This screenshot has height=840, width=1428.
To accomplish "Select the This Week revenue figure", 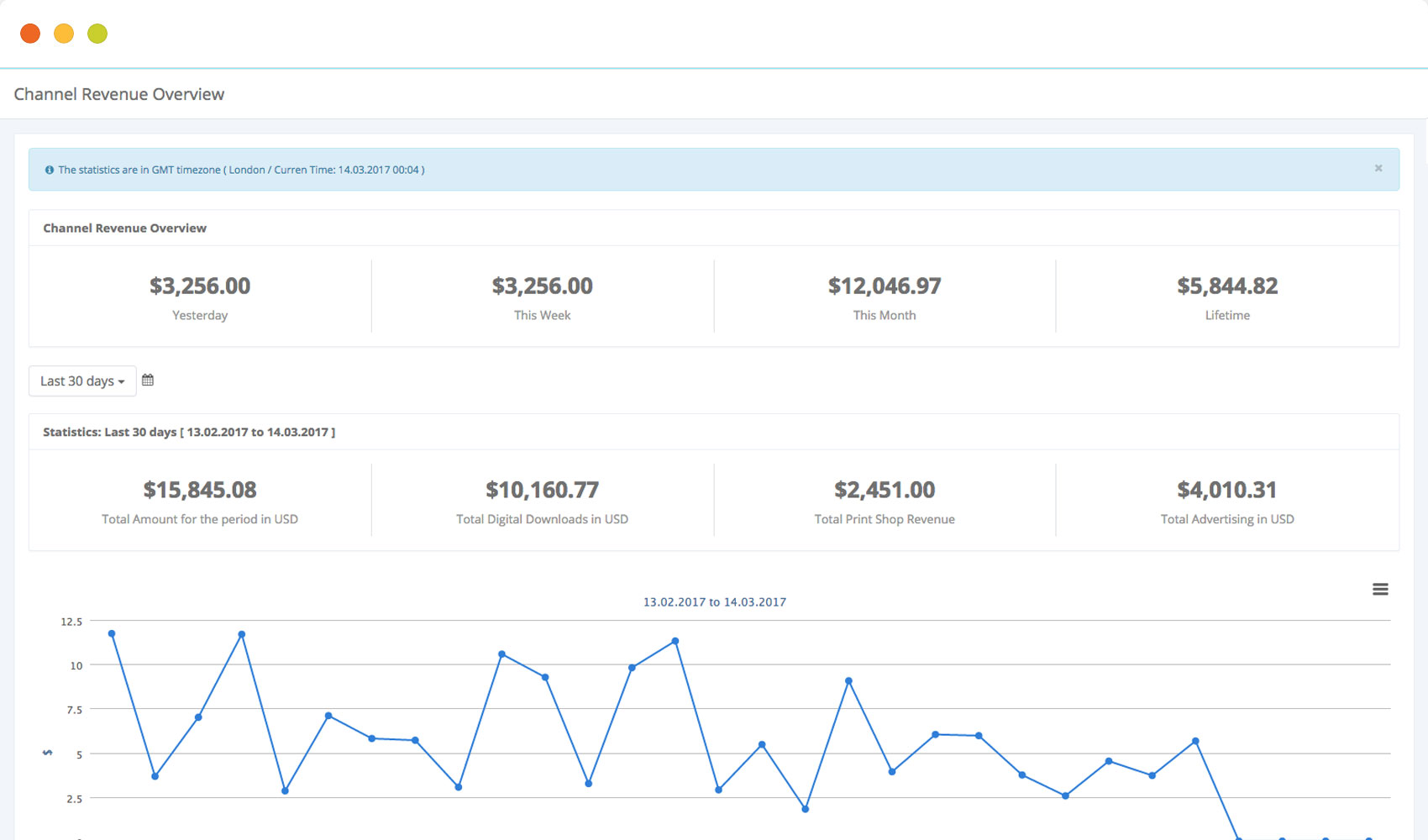I will 542,286.
